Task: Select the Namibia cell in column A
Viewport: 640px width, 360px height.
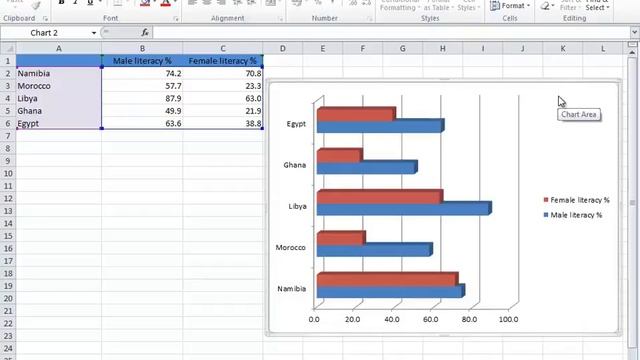Action: [x=59, y=73]
